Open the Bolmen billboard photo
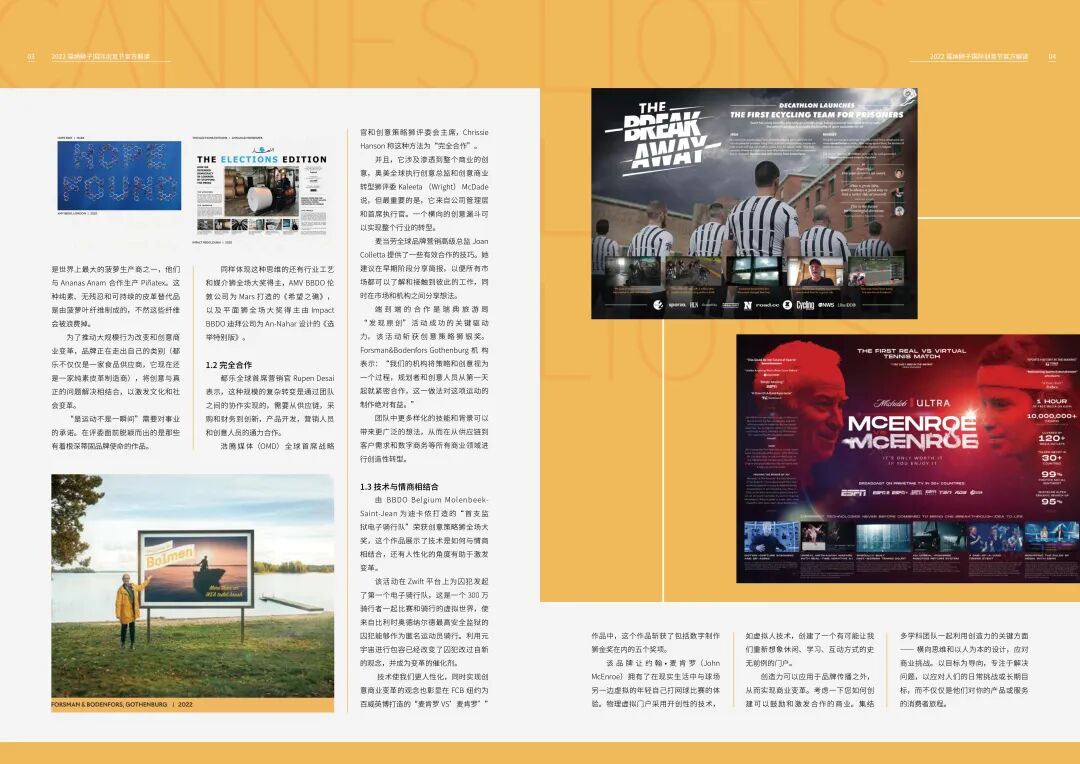The height and width of the screenshot is (764, 1080). point(192,586)
